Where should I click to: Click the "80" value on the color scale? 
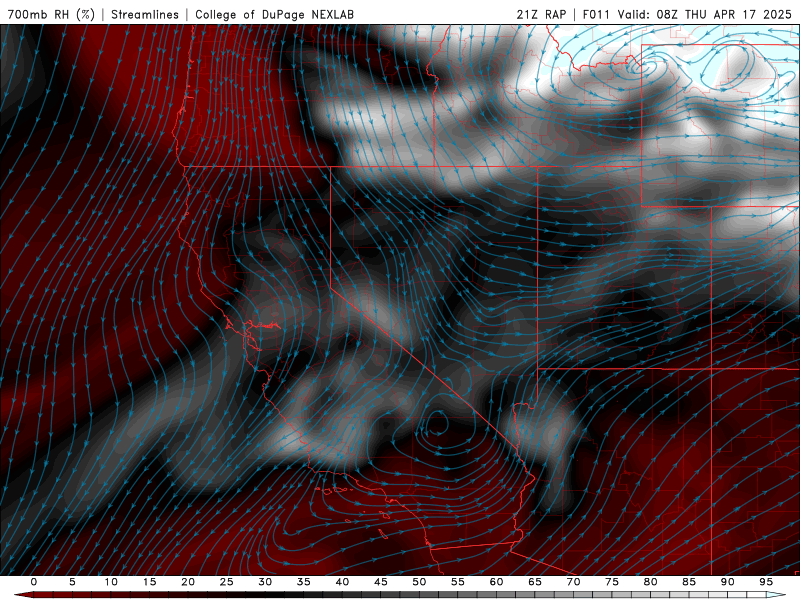coord(650,582)
